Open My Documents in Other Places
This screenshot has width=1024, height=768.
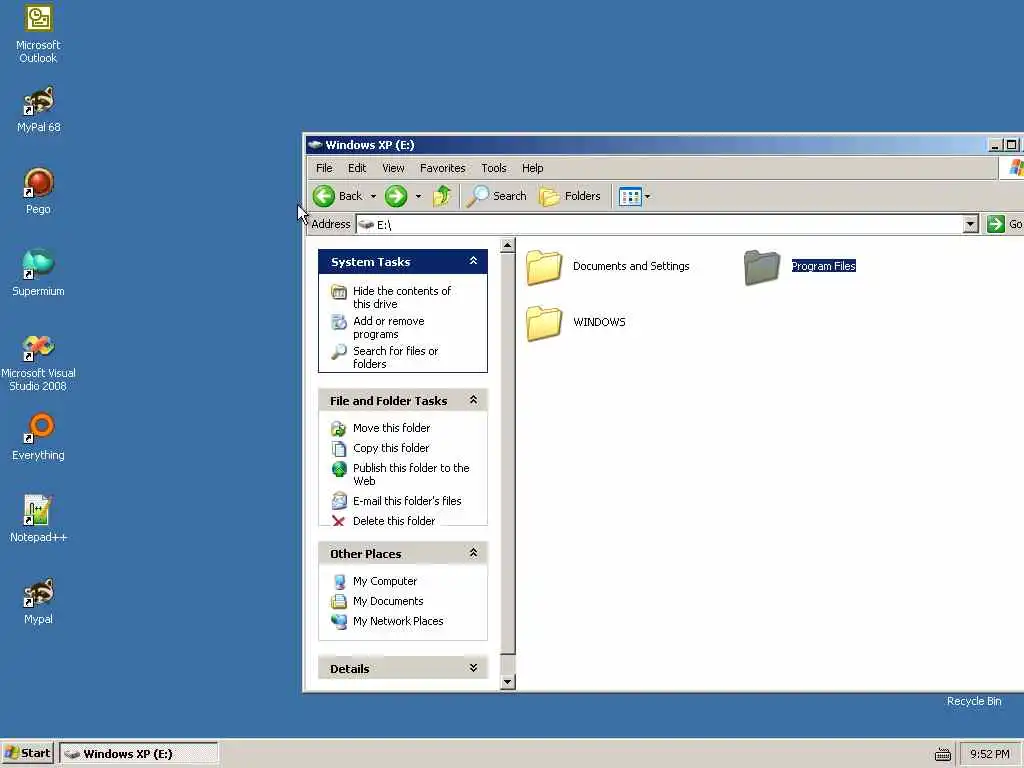coord(388,601)
